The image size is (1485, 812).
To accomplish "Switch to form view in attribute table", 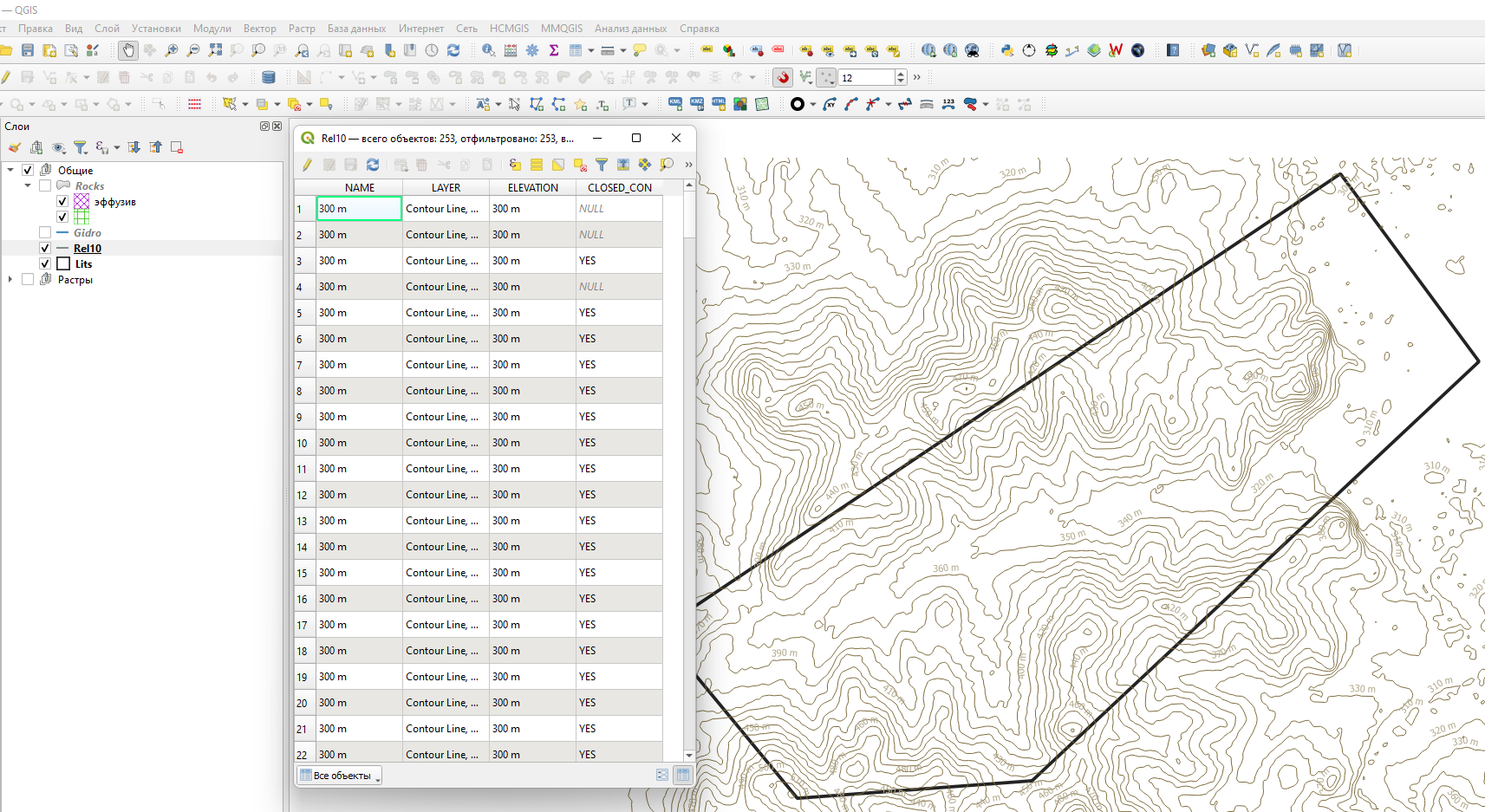I will (x=662, y=776).
